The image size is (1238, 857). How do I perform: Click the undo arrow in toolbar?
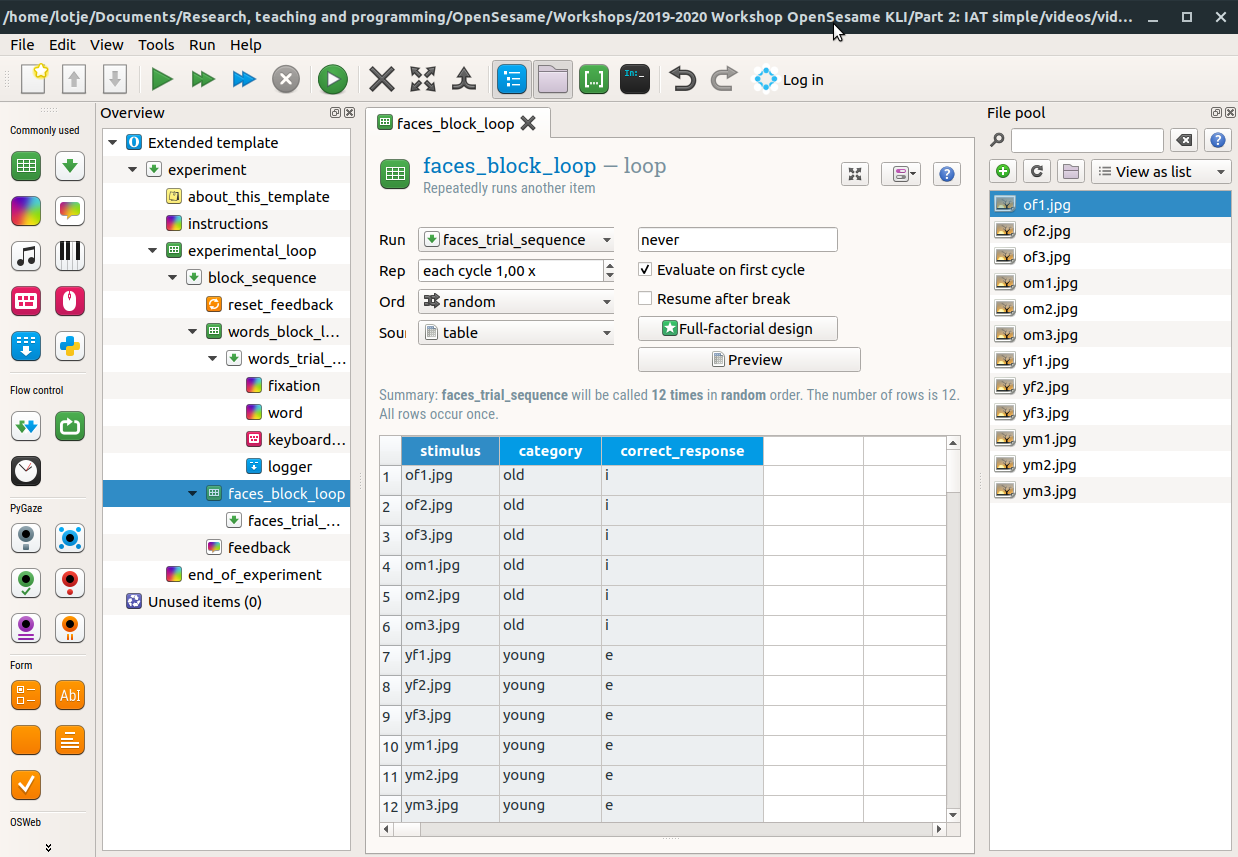683,80
